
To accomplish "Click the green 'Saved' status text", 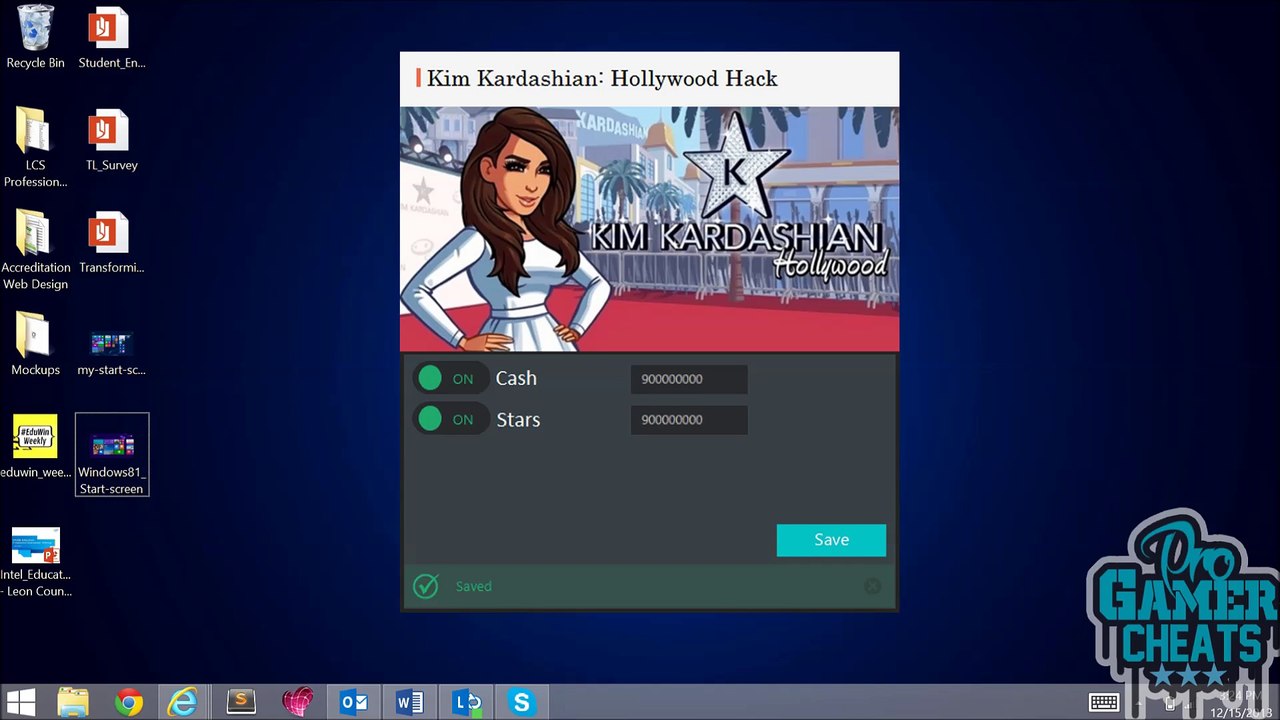I will (473, 586).
